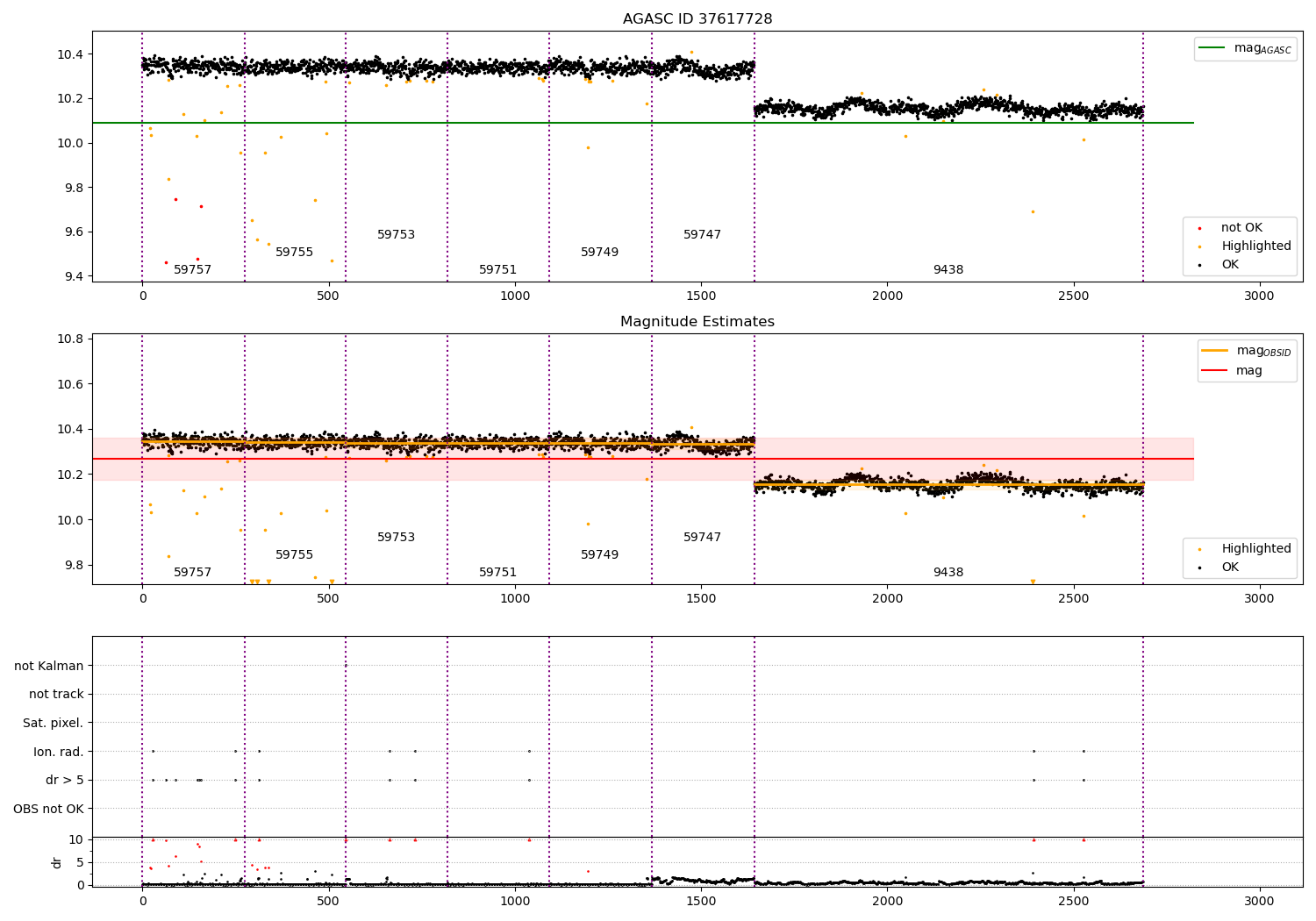
Task: Click obsid label 59747 in Magnitude Estimates plot
Action: coord(702,538)
